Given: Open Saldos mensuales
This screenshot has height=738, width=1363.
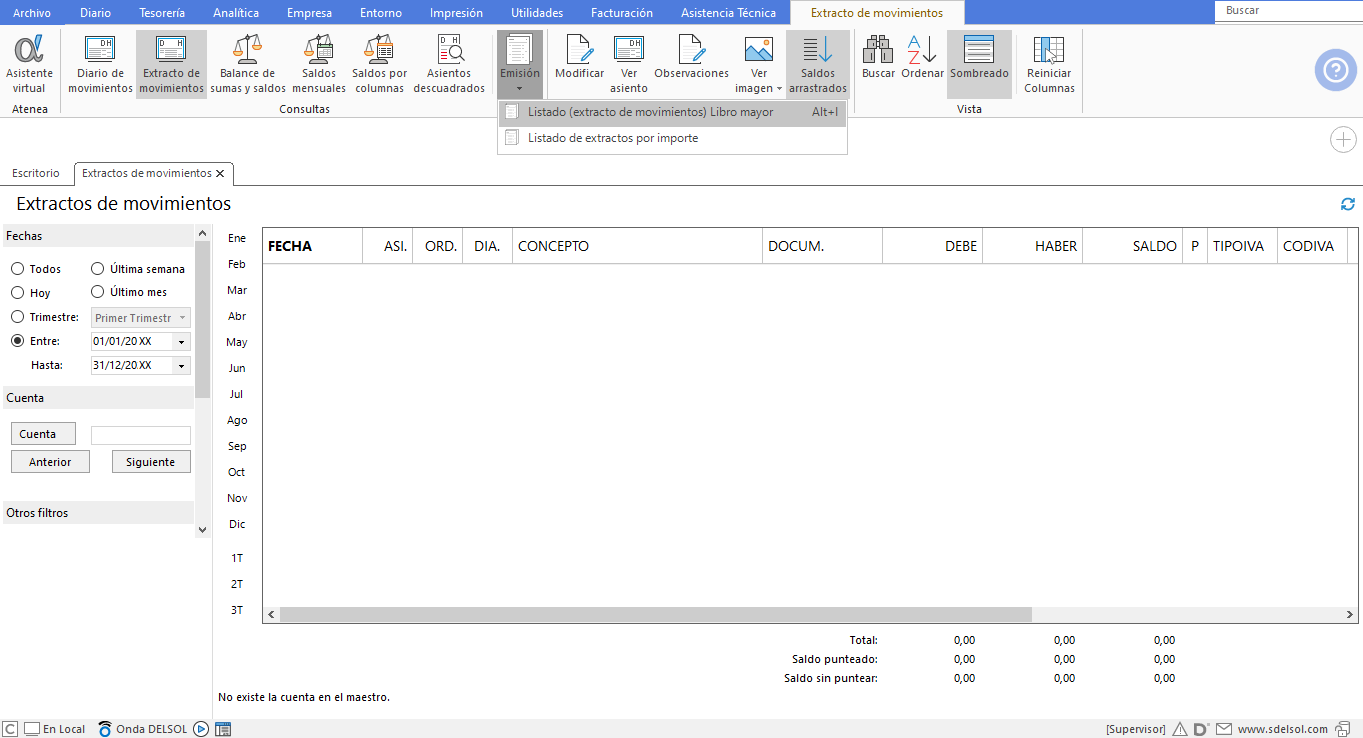Looking at the screenshot, I should click(x=319, y=65).
